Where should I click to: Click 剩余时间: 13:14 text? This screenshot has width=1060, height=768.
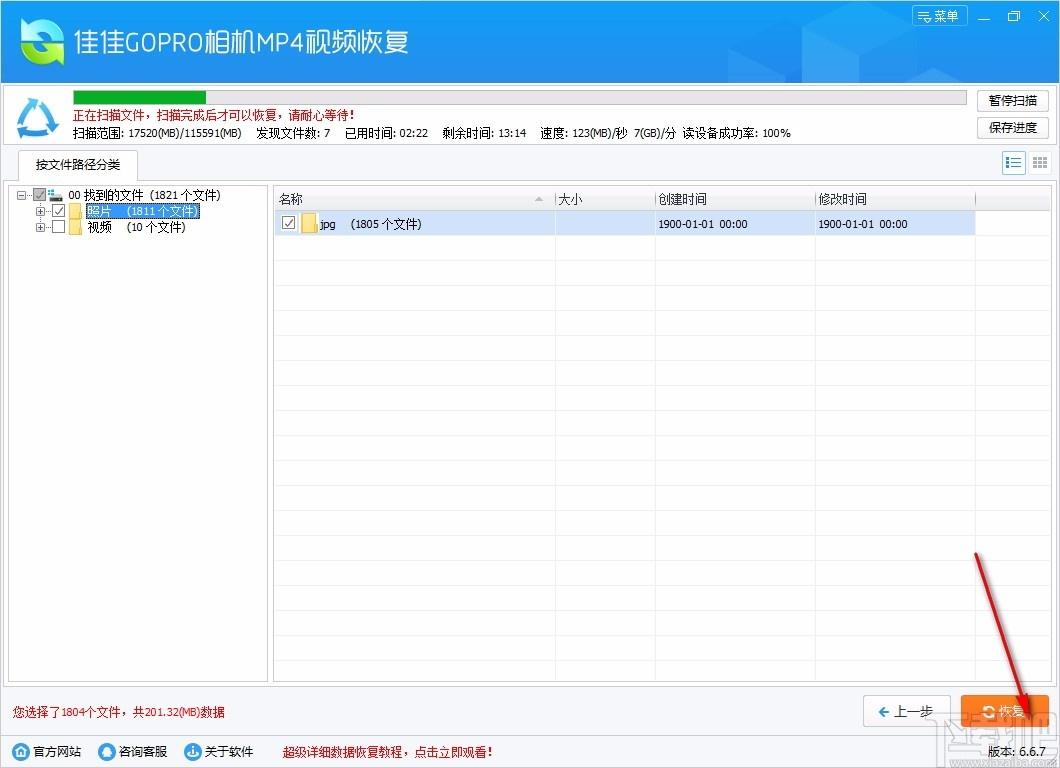484,133
